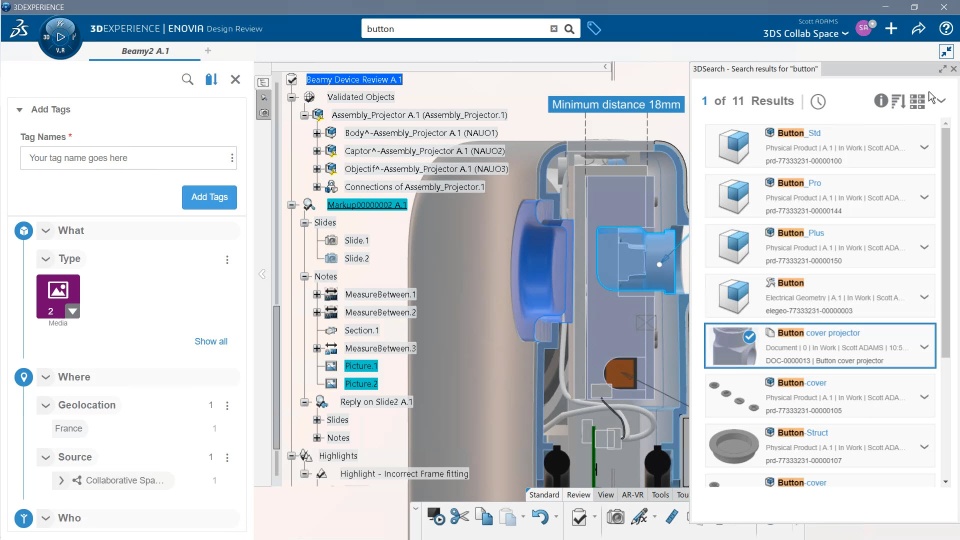The height and width of the screenshot is (540, 960).
Task: Expand the Collaborative Spa... source entry
Action: pos(61,481)
